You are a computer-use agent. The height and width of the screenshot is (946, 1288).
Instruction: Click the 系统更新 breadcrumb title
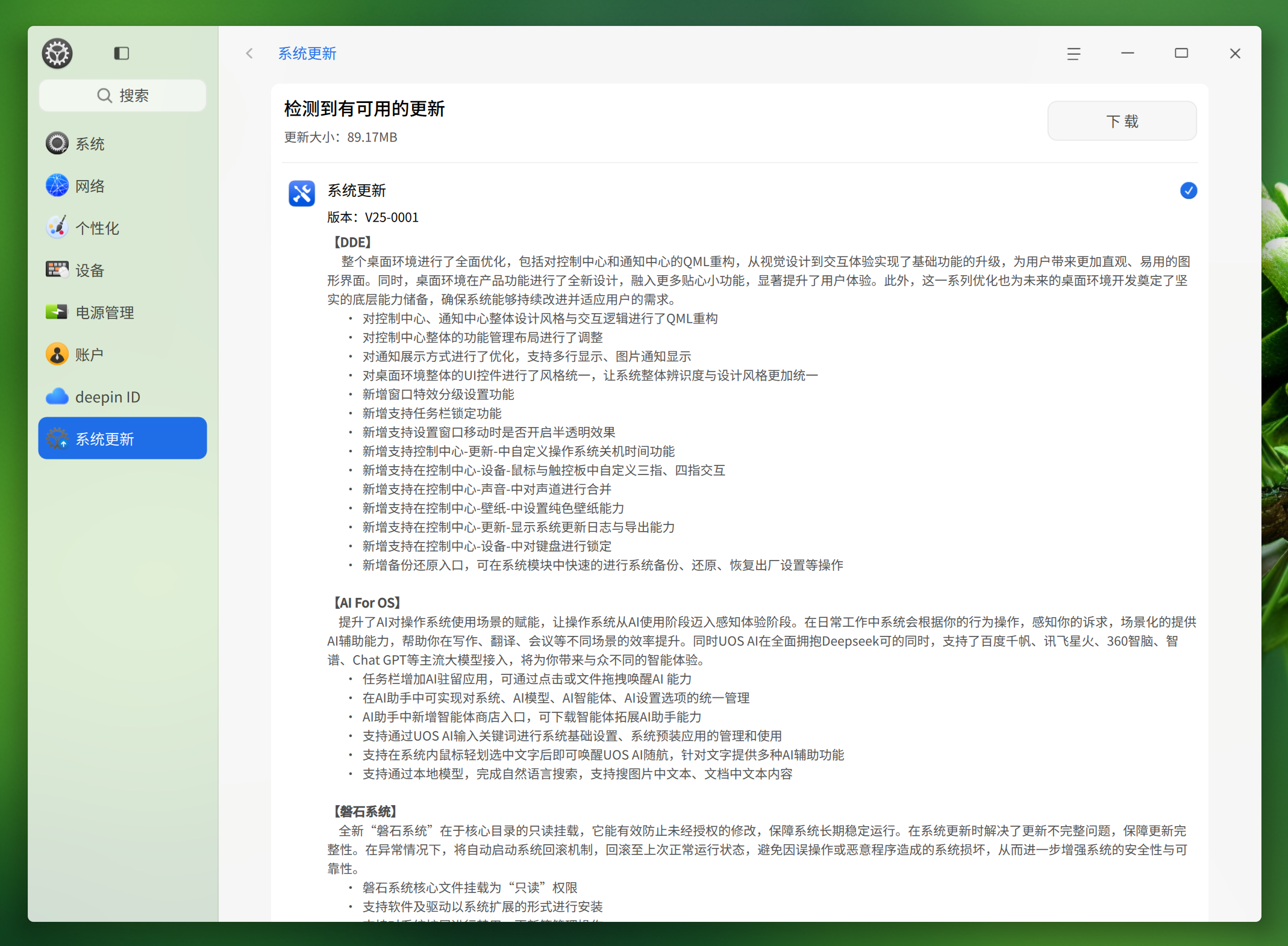point(307,54)
